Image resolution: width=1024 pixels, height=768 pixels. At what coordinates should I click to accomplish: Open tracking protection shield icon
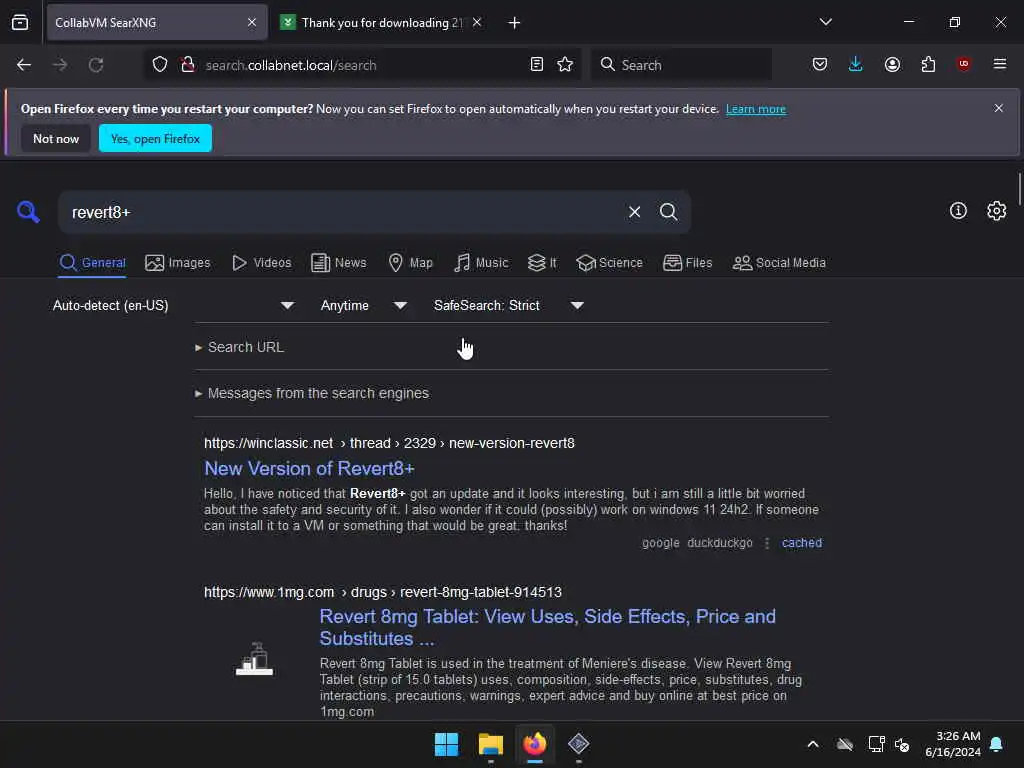click(160, 65)
